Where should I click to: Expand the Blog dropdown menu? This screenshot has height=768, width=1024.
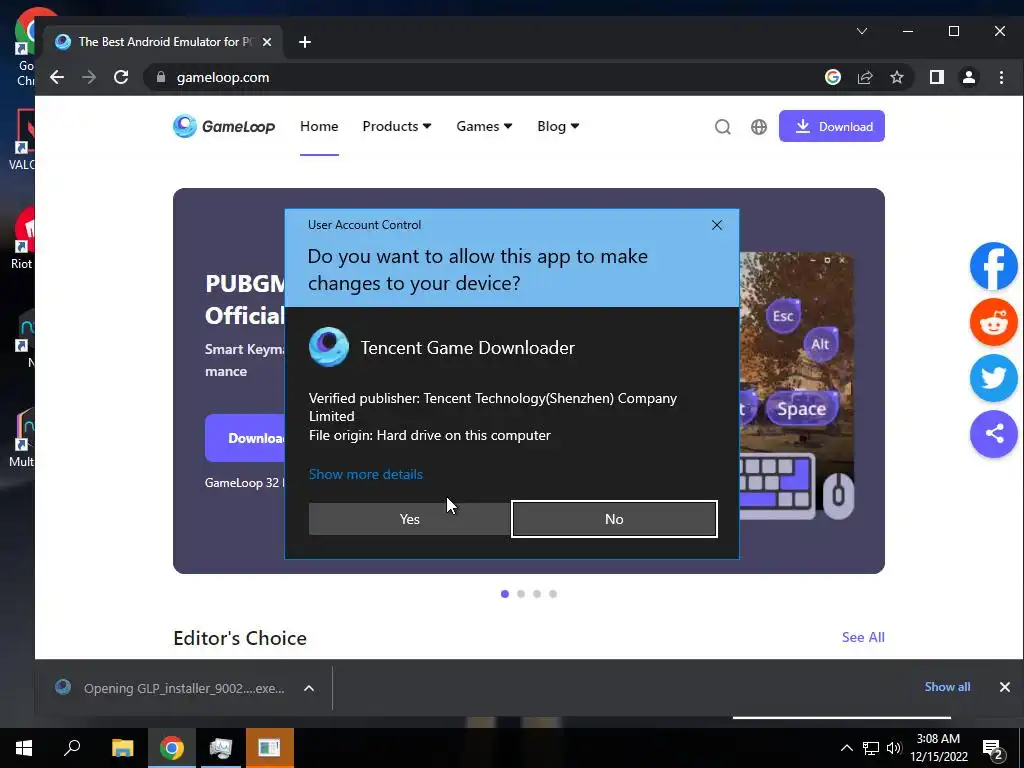(558, 126)
